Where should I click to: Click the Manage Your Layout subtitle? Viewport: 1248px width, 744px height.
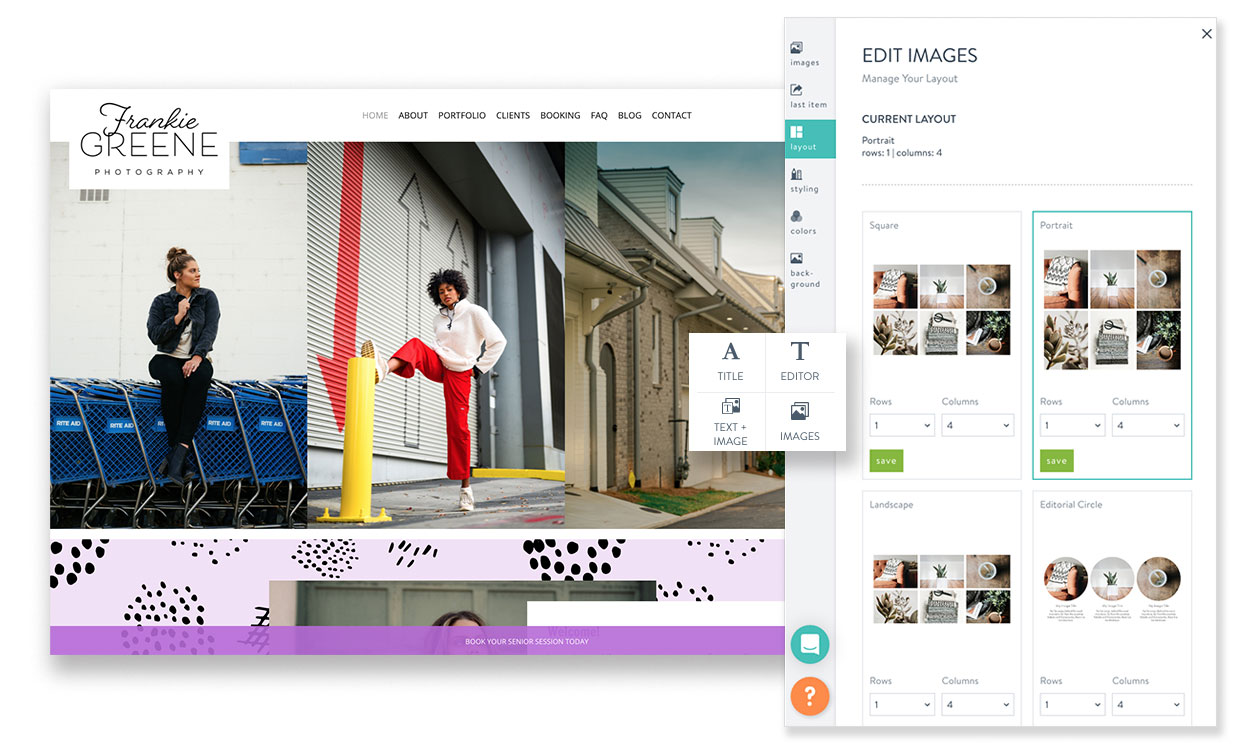pyautogui.click(x=910, y=79)
